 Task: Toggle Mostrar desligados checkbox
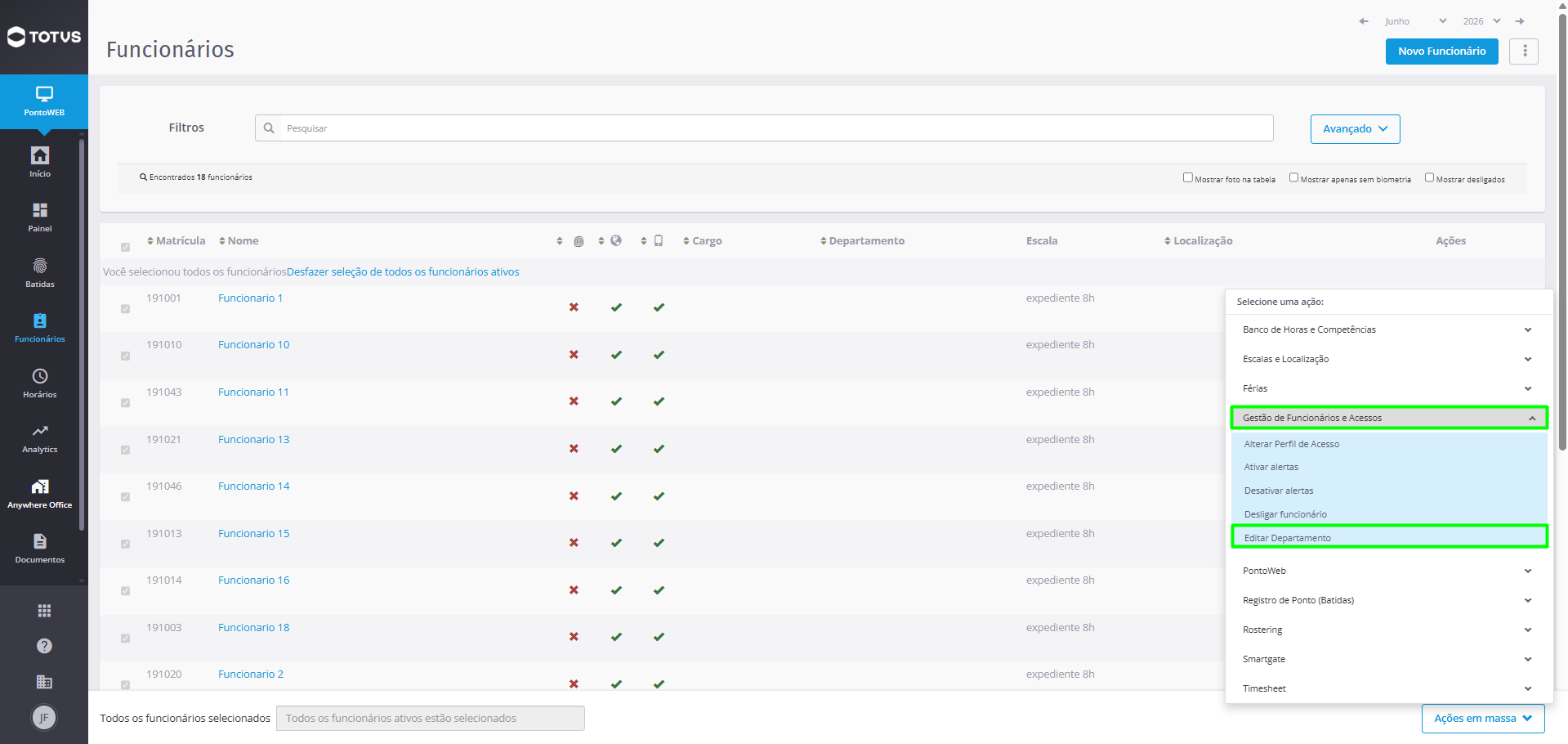point(1429,177)
